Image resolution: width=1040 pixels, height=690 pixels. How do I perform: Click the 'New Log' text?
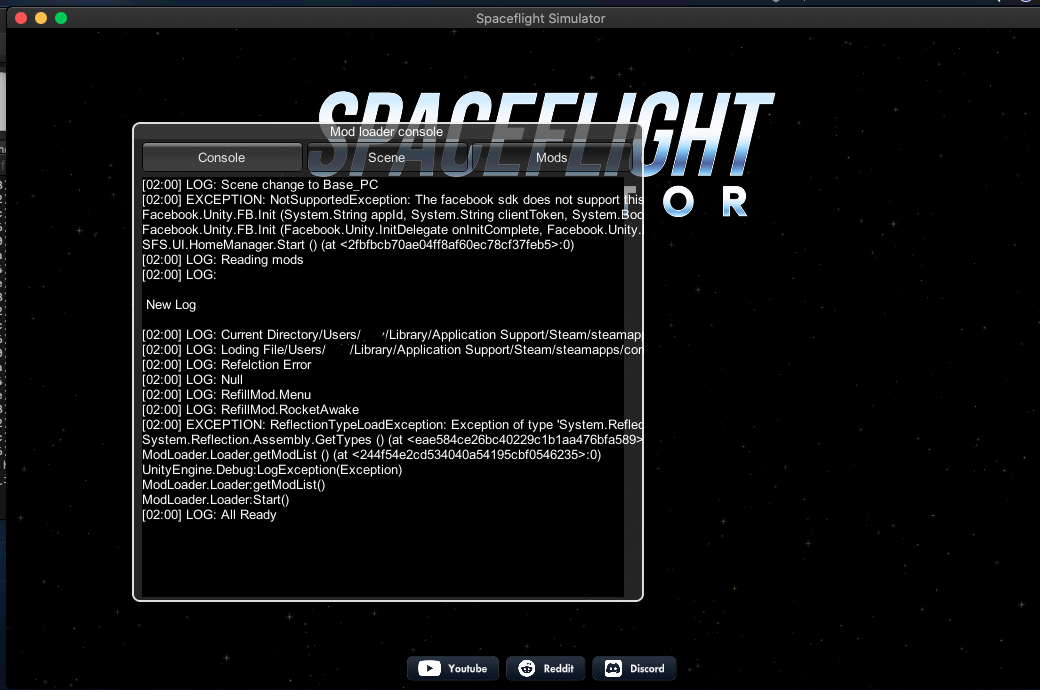(x=171, y=305)
